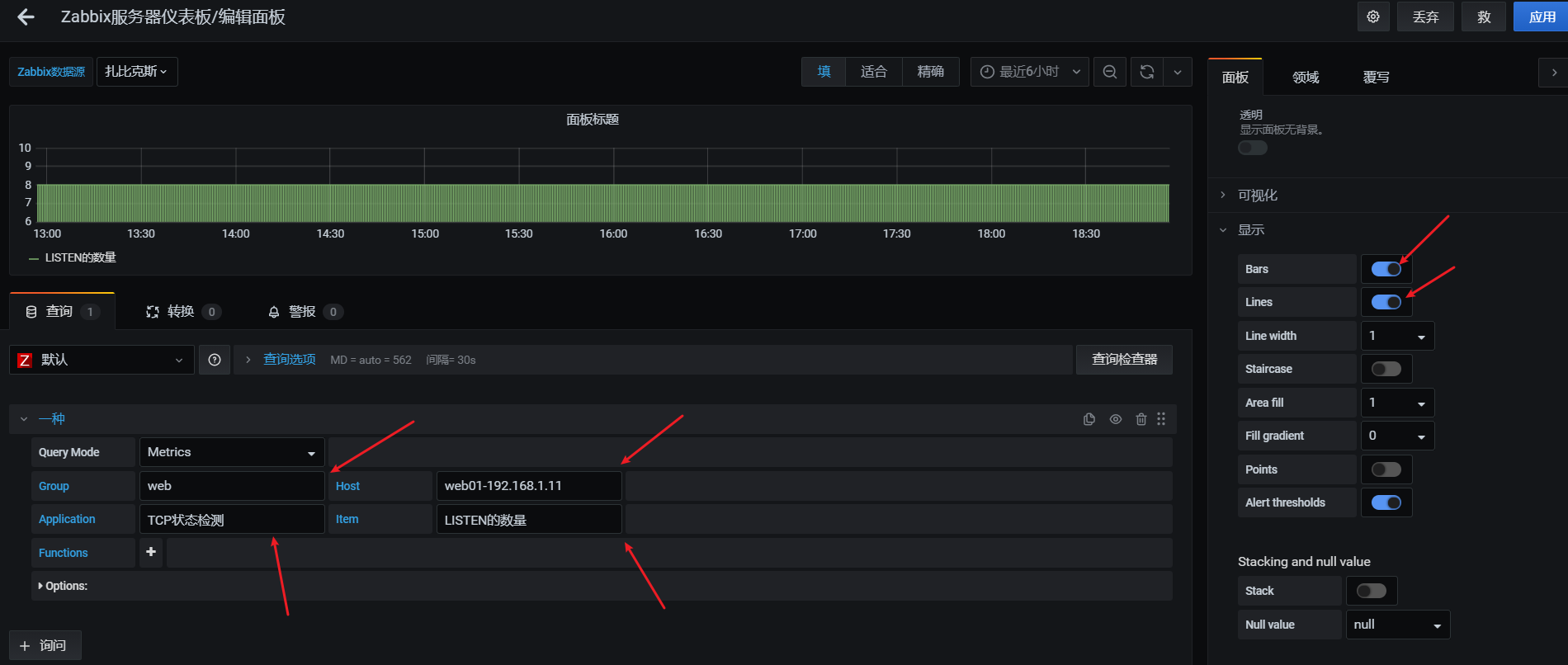Add a function with plus icon
This screenshot has width=1568, height=665.
(x=151, y=552)
